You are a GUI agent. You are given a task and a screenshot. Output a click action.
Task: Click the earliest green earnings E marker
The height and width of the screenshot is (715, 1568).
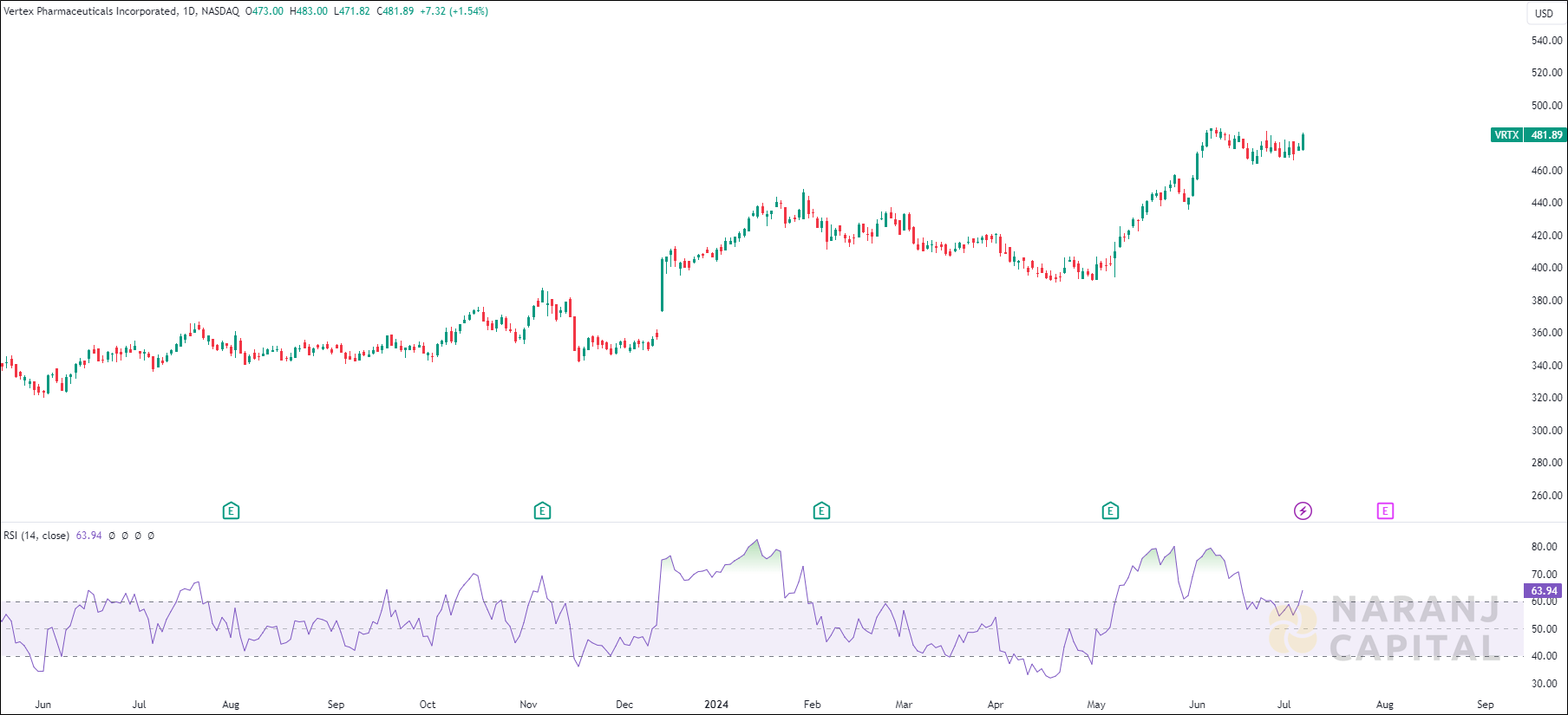click(231, 511)
